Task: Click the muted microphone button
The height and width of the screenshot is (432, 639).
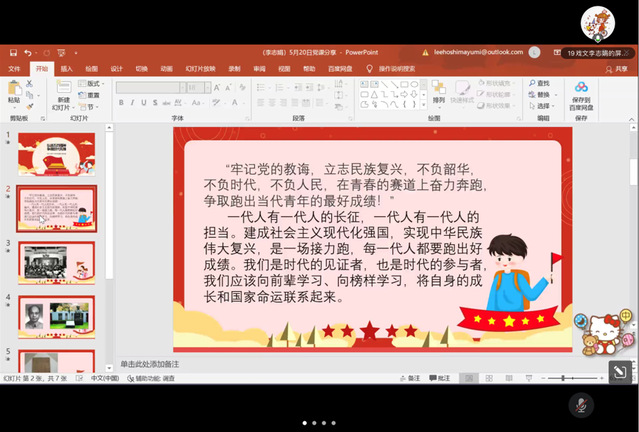Action: pyautogui.click(x=579, y=404)
